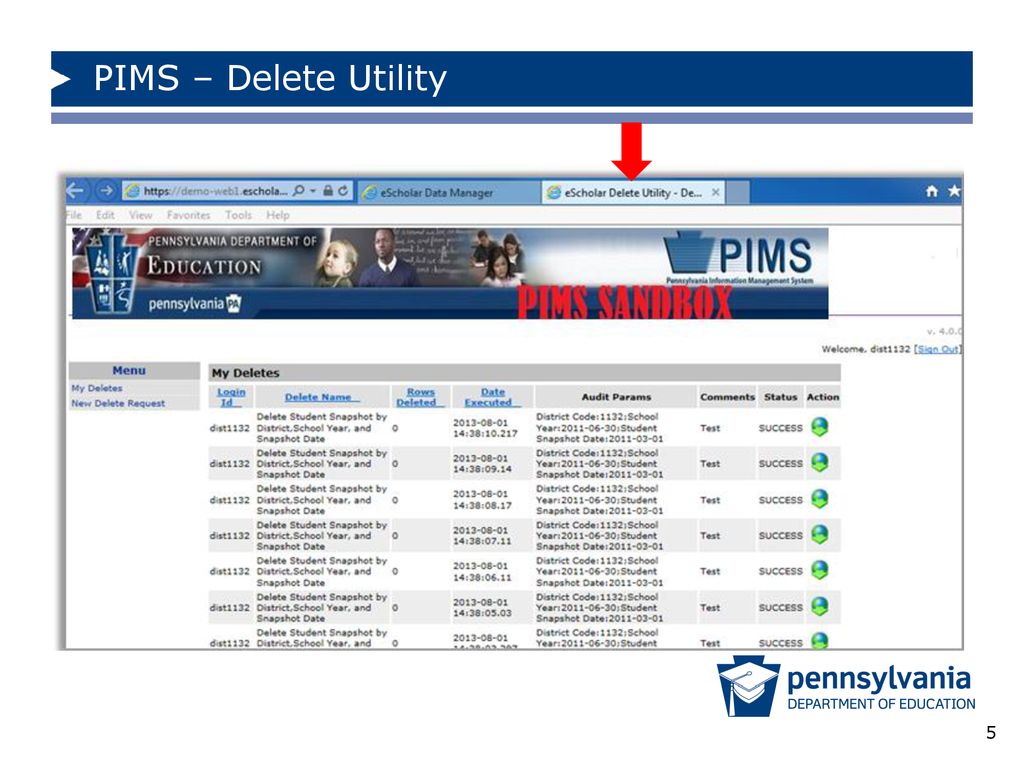The width and height of the screenshot is (1024, 768).
Task: Click the refresh icon in address bar
Action: tap(342, 191)
